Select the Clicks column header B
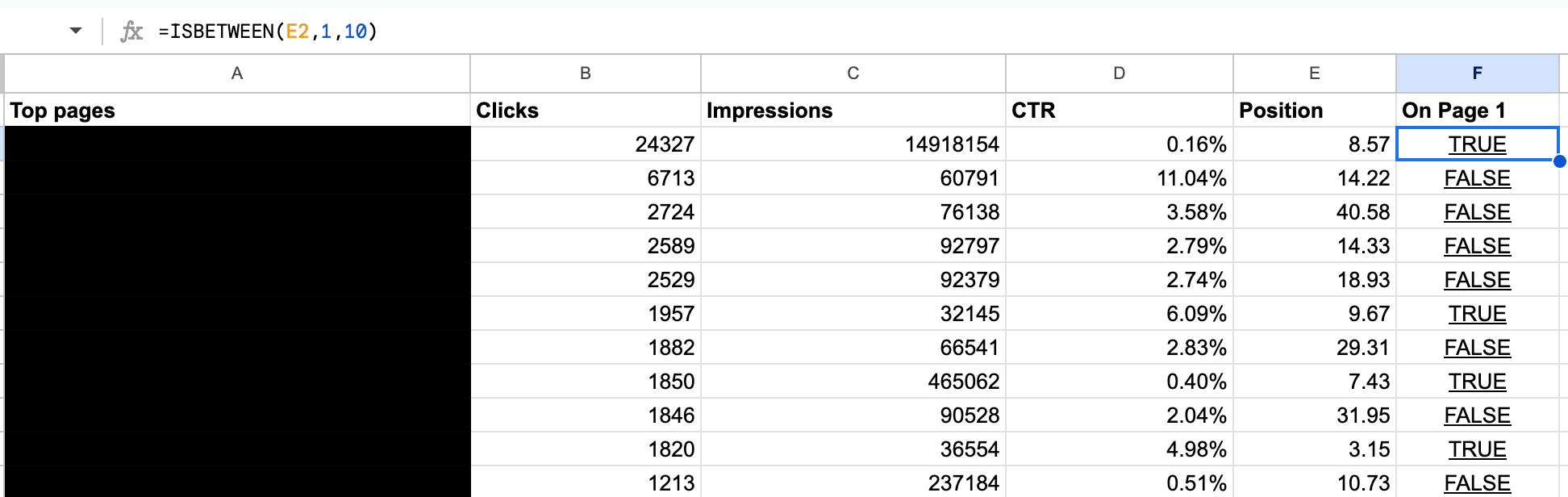 pos(584,73)
